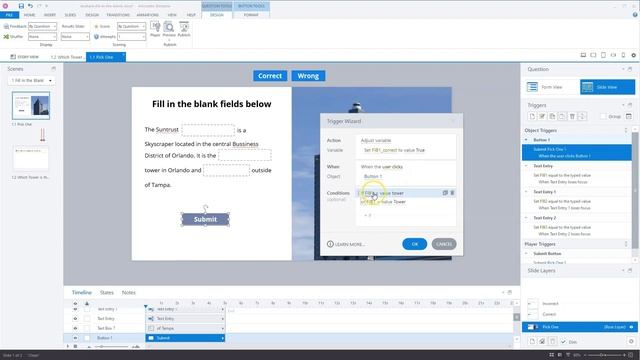Move the selected trigger down with the arrow icon
Image resolution: width=640 pixels, height=360 pixels.
[582, 117]
